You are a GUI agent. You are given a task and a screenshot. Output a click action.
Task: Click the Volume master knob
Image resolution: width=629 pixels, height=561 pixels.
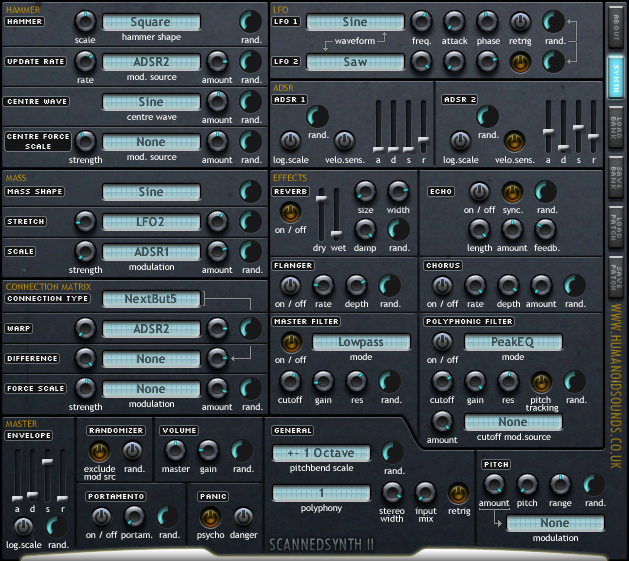(175, 451)
